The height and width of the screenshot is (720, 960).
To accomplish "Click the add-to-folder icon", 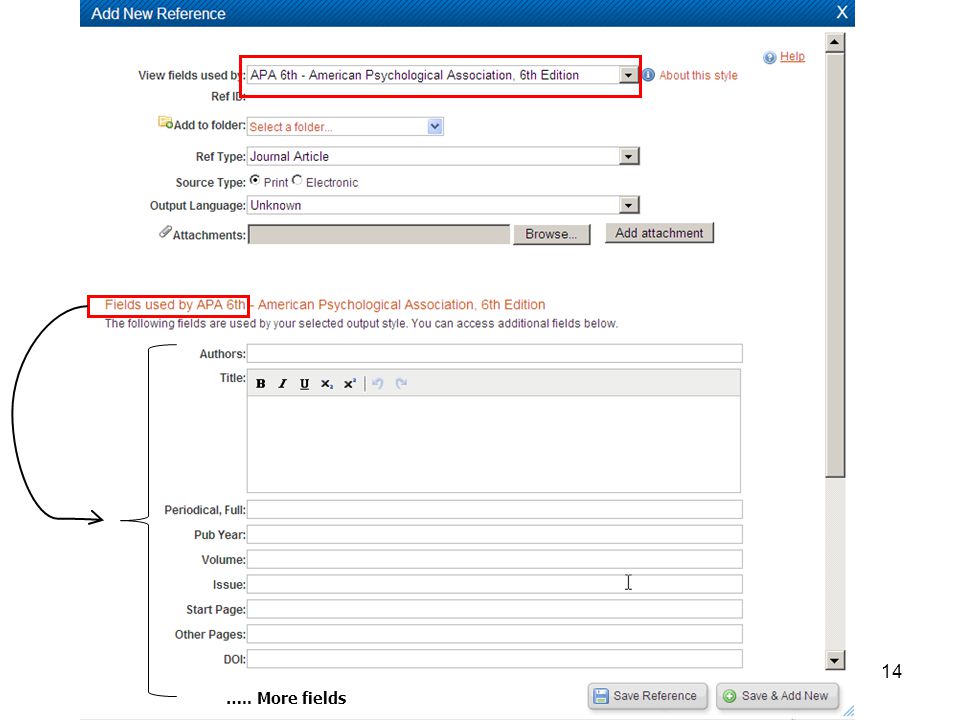I will (x=165, y=122).
